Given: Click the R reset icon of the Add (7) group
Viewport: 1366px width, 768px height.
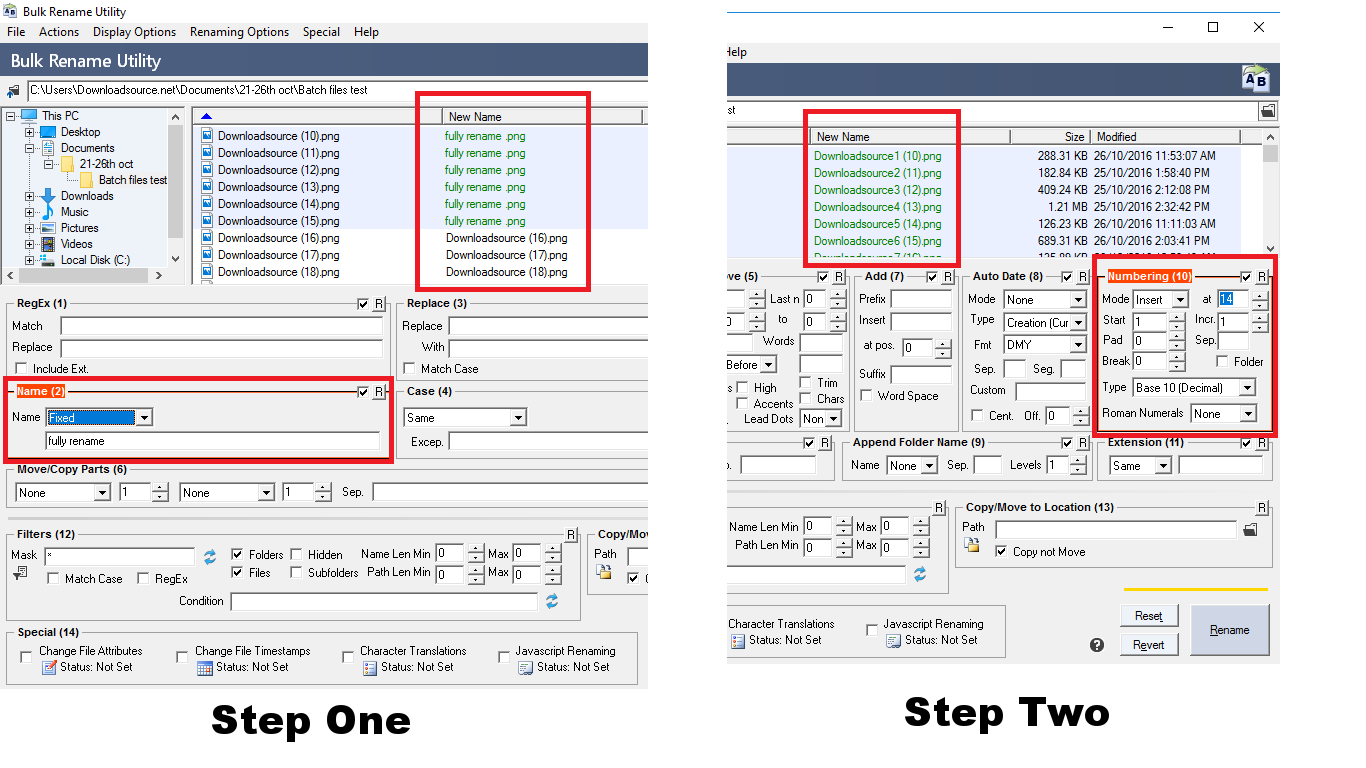Looking at the screenshot, I should (946, 277).
